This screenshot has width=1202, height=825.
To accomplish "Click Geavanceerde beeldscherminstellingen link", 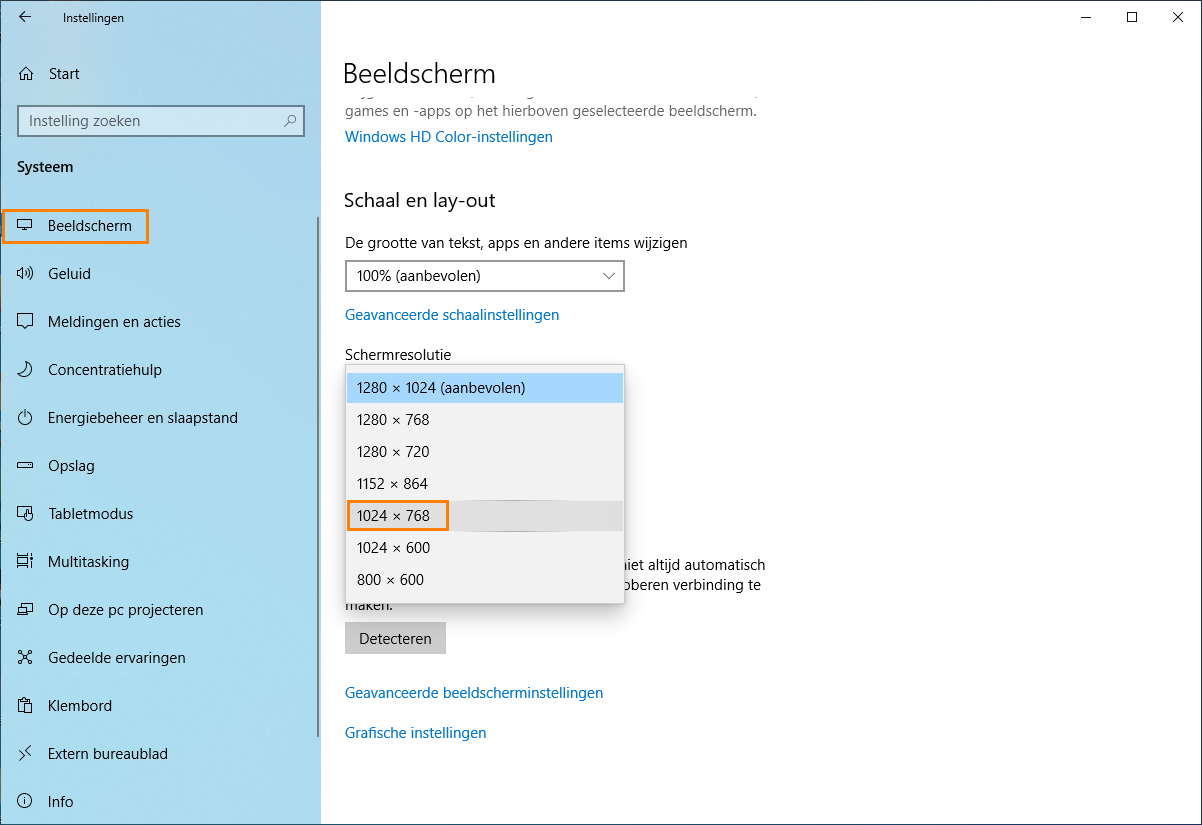I will pos(473,693).
